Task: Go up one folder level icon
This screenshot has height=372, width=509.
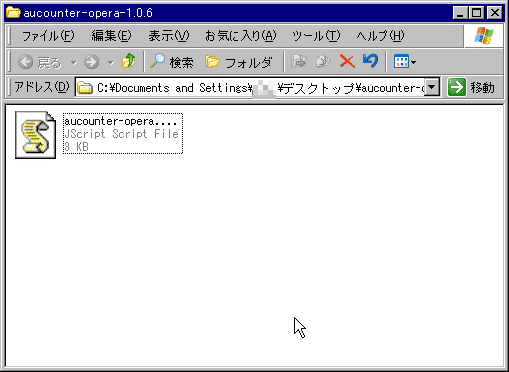Action: [128, 61]
